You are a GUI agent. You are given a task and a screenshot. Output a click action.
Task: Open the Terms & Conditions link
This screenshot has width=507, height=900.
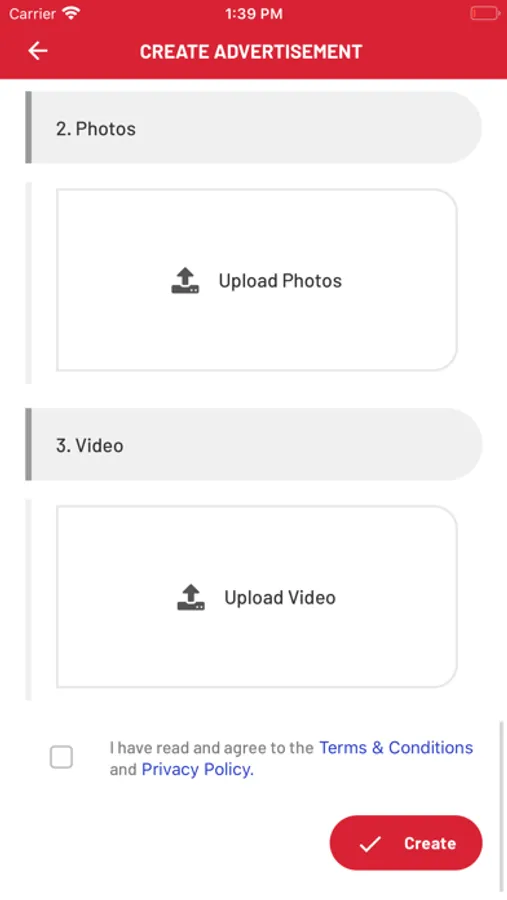(x=396, y=747)
